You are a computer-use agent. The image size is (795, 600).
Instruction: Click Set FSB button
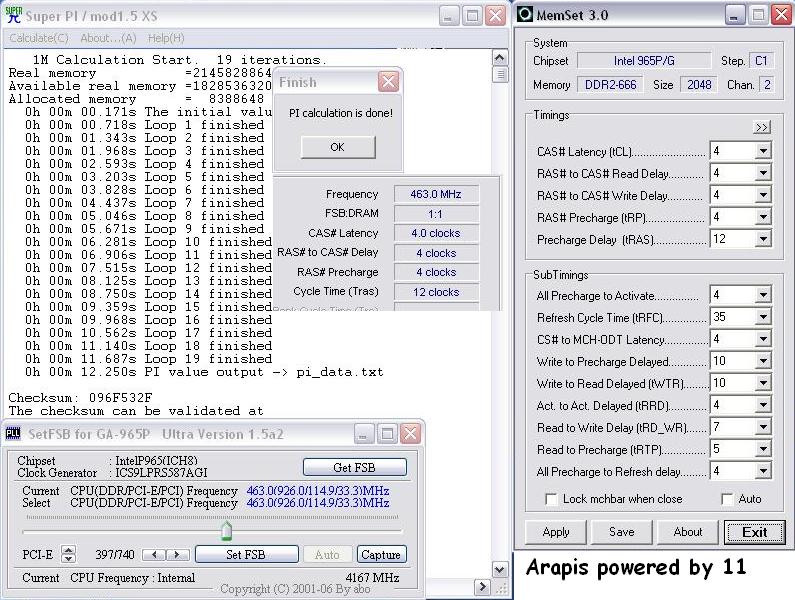(x=246, y=554)
